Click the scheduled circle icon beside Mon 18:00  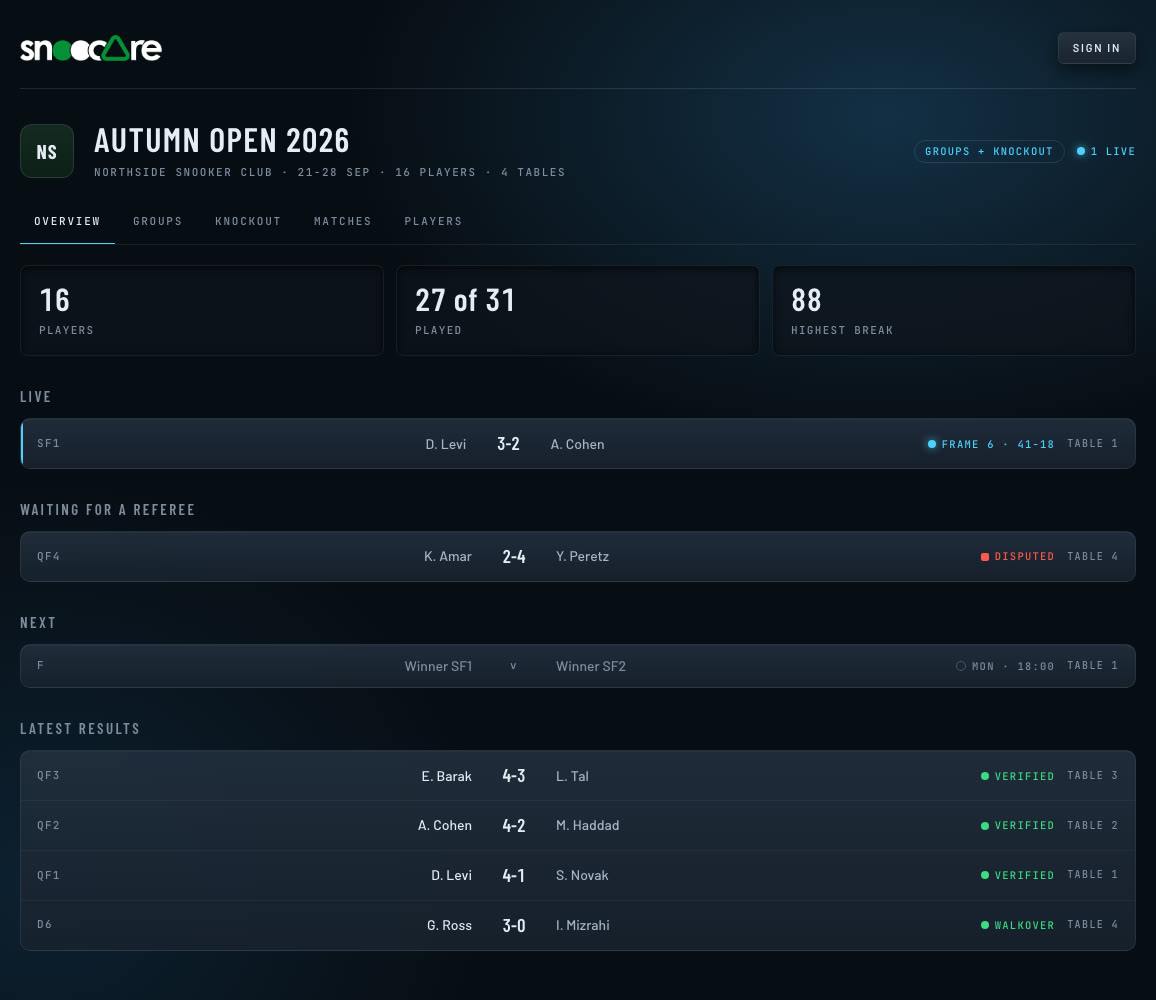pyautogui.click(x=961, y=666)
